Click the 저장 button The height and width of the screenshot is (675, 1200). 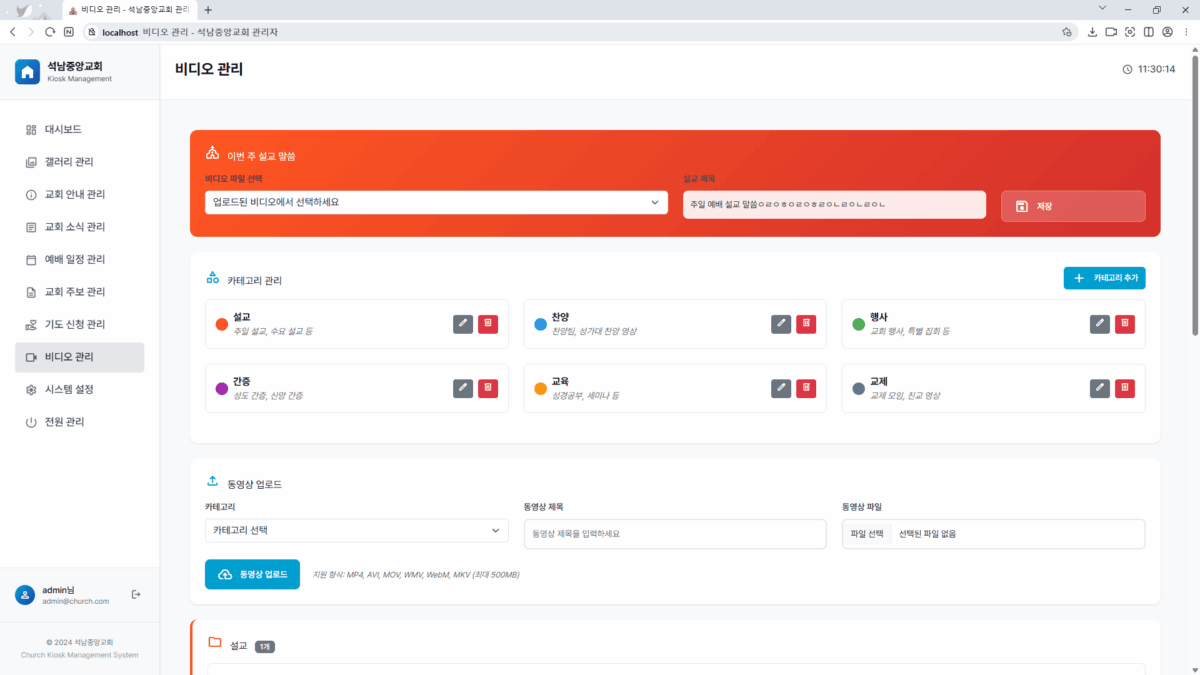(1072, 206)
